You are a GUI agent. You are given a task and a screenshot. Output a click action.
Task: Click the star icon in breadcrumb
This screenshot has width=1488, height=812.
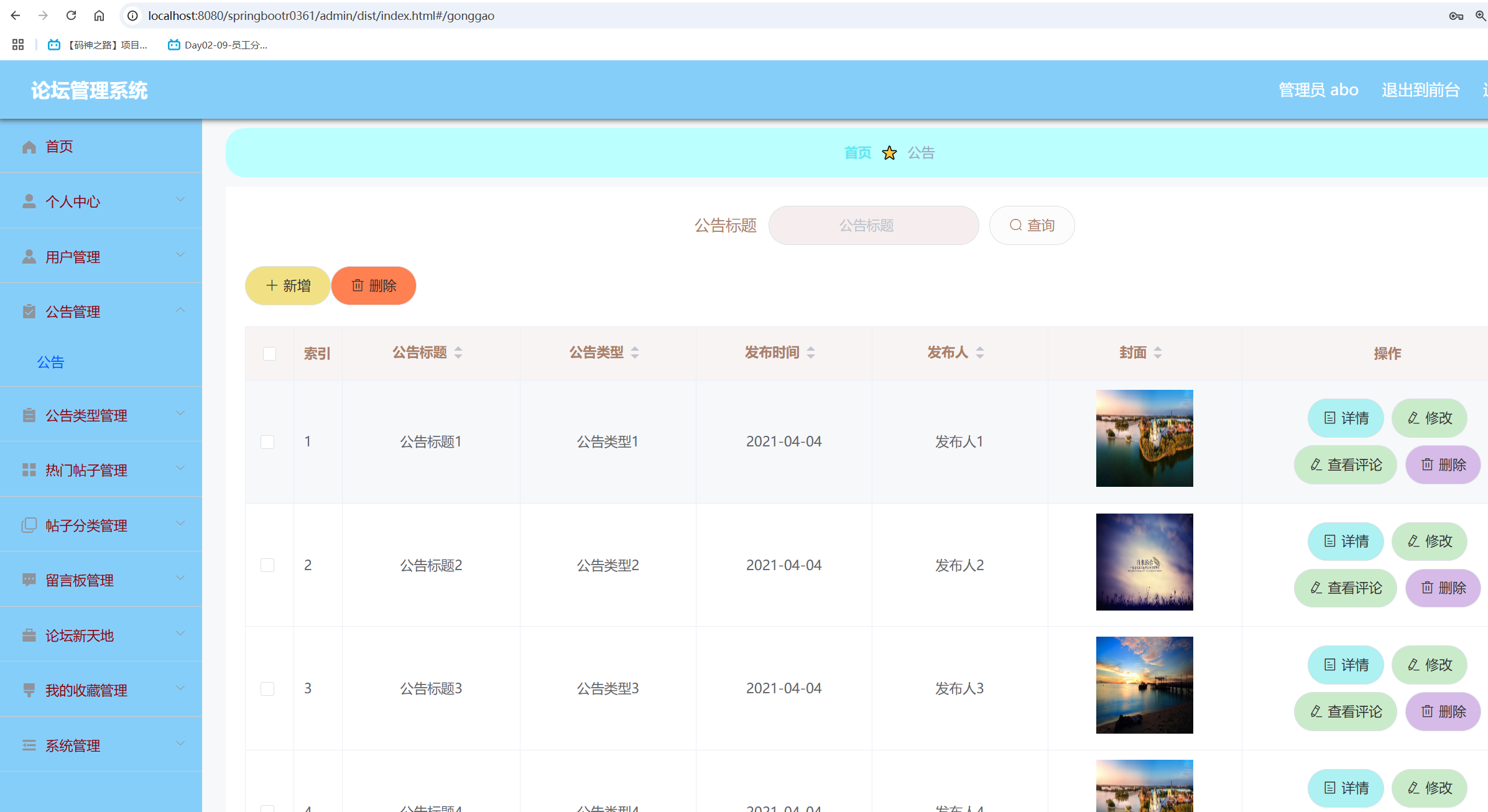889,152
